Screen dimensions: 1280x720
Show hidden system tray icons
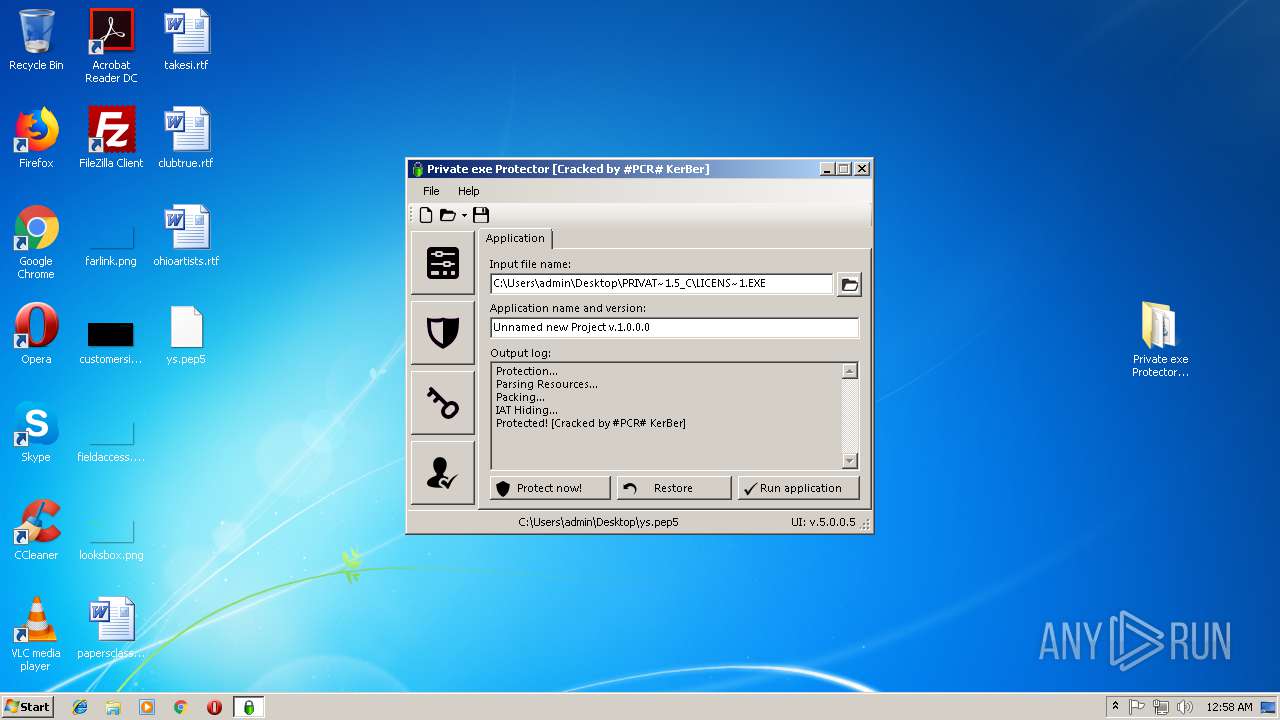click(x=1115, y=707)
